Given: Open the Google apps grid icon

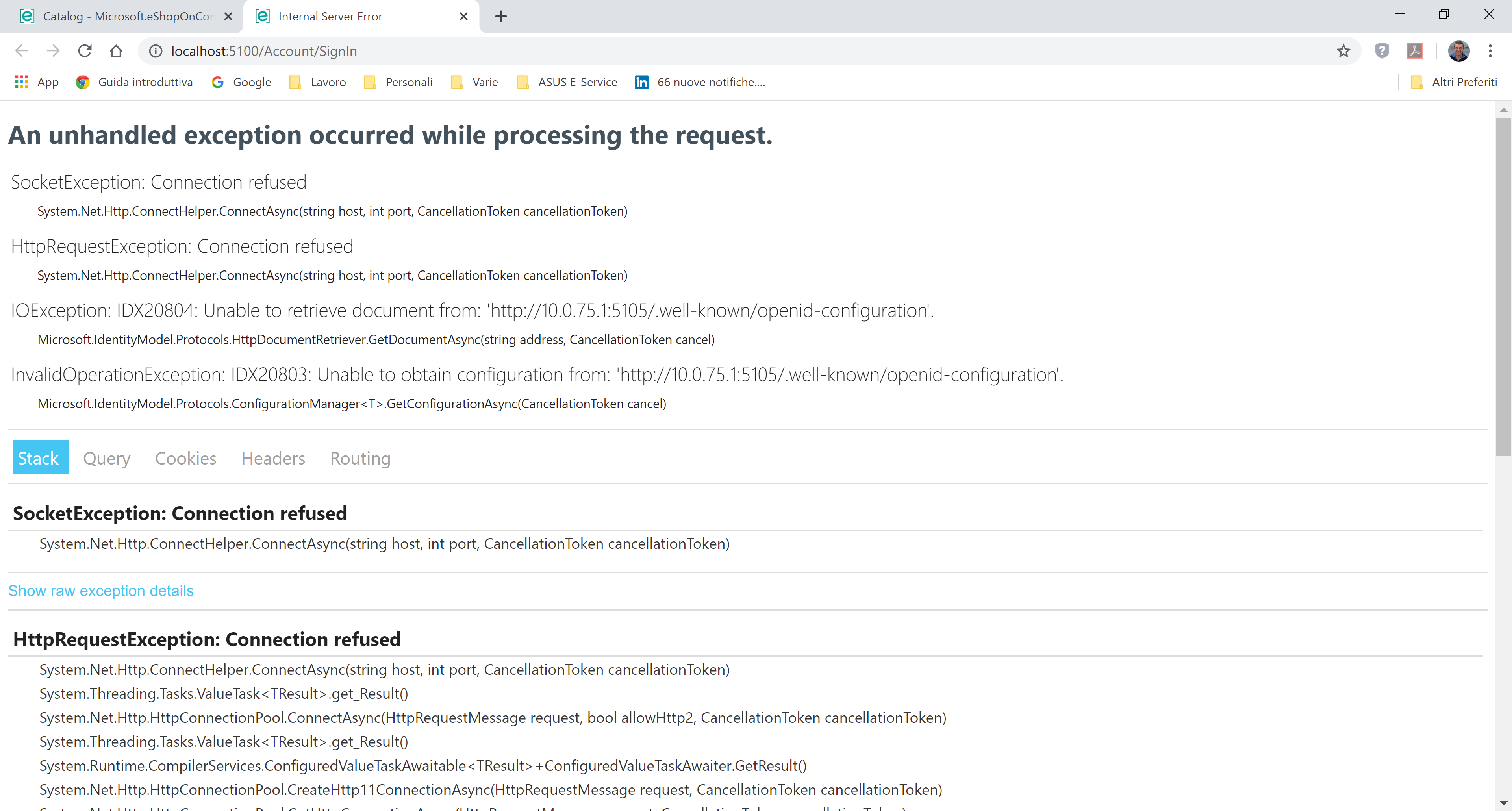Looking at the screenshot, I should [21, 82].
